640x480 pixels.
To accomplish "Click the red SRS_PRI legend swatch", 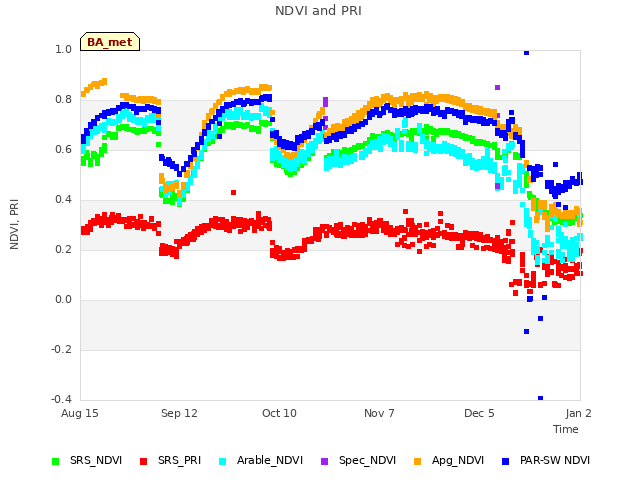I will pos(143,461).
